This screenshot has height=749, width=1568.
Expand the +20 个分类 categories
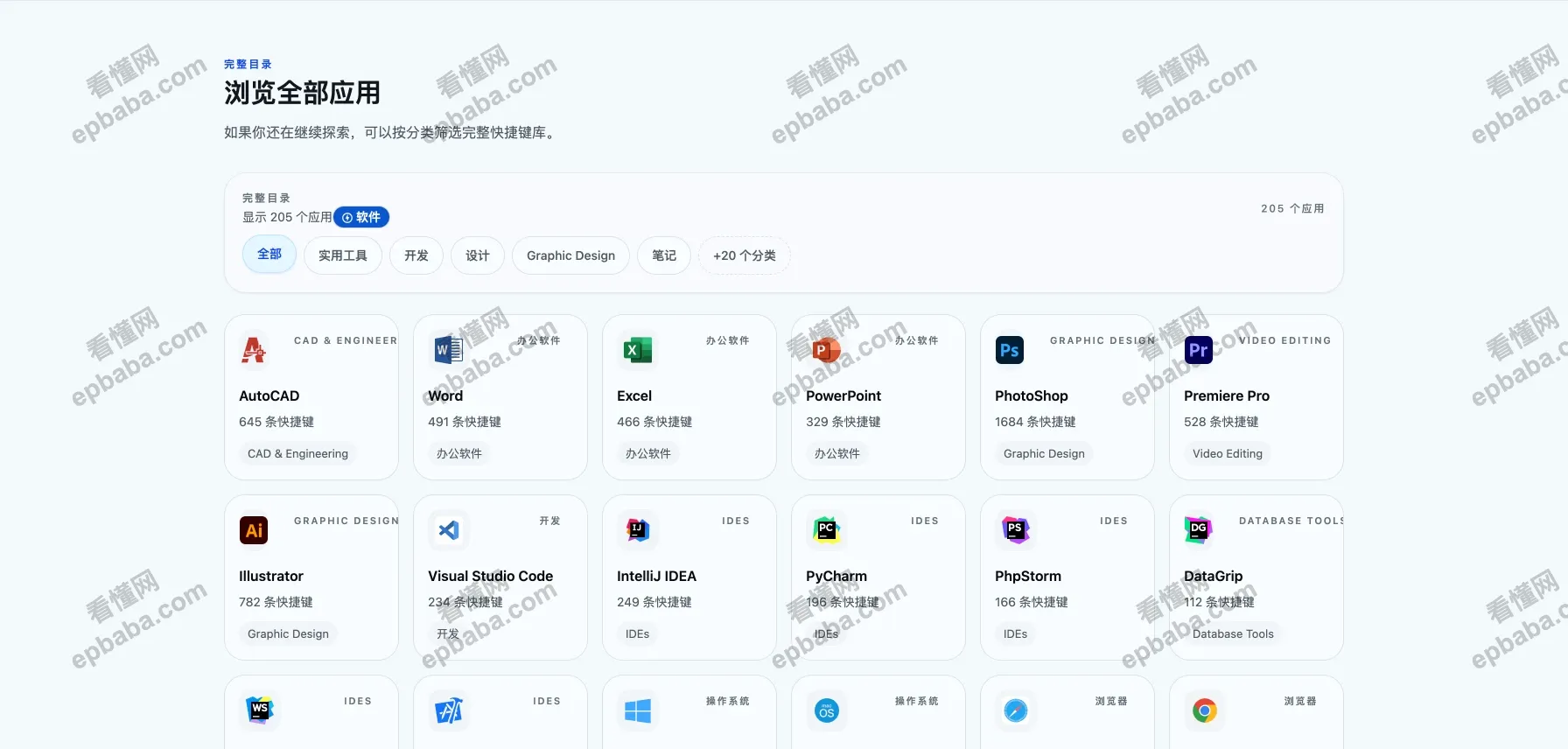745,255
